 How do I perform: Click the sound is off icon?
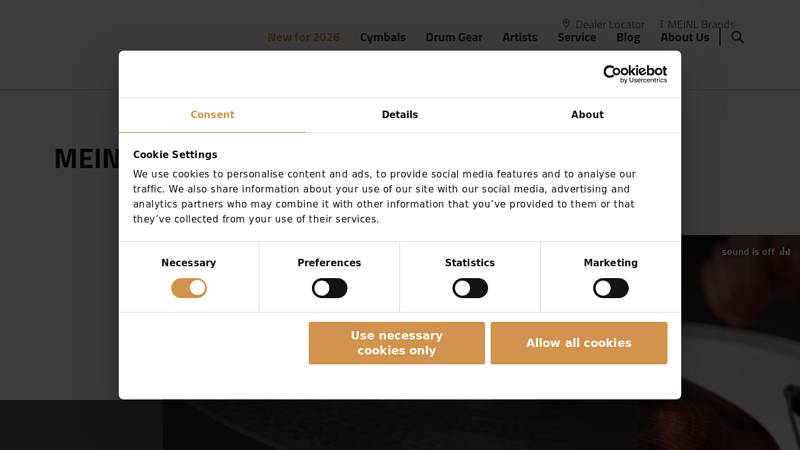(785, 252)
